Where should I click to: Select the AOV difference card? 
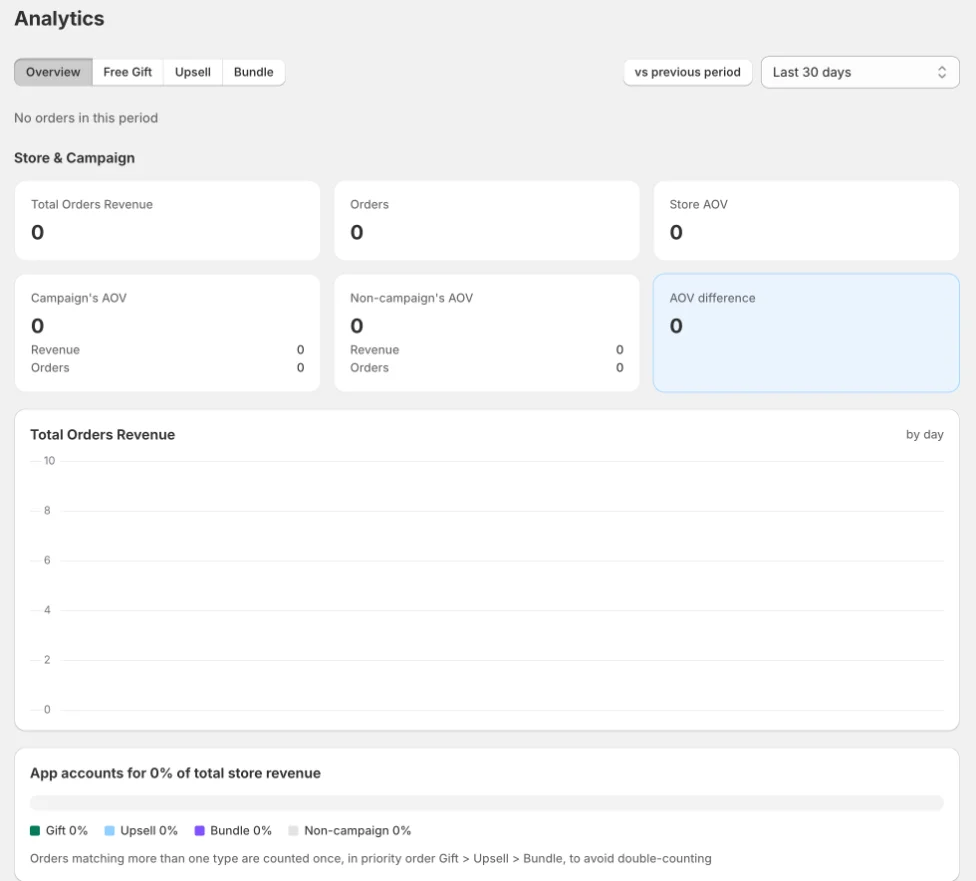(806, 333)
